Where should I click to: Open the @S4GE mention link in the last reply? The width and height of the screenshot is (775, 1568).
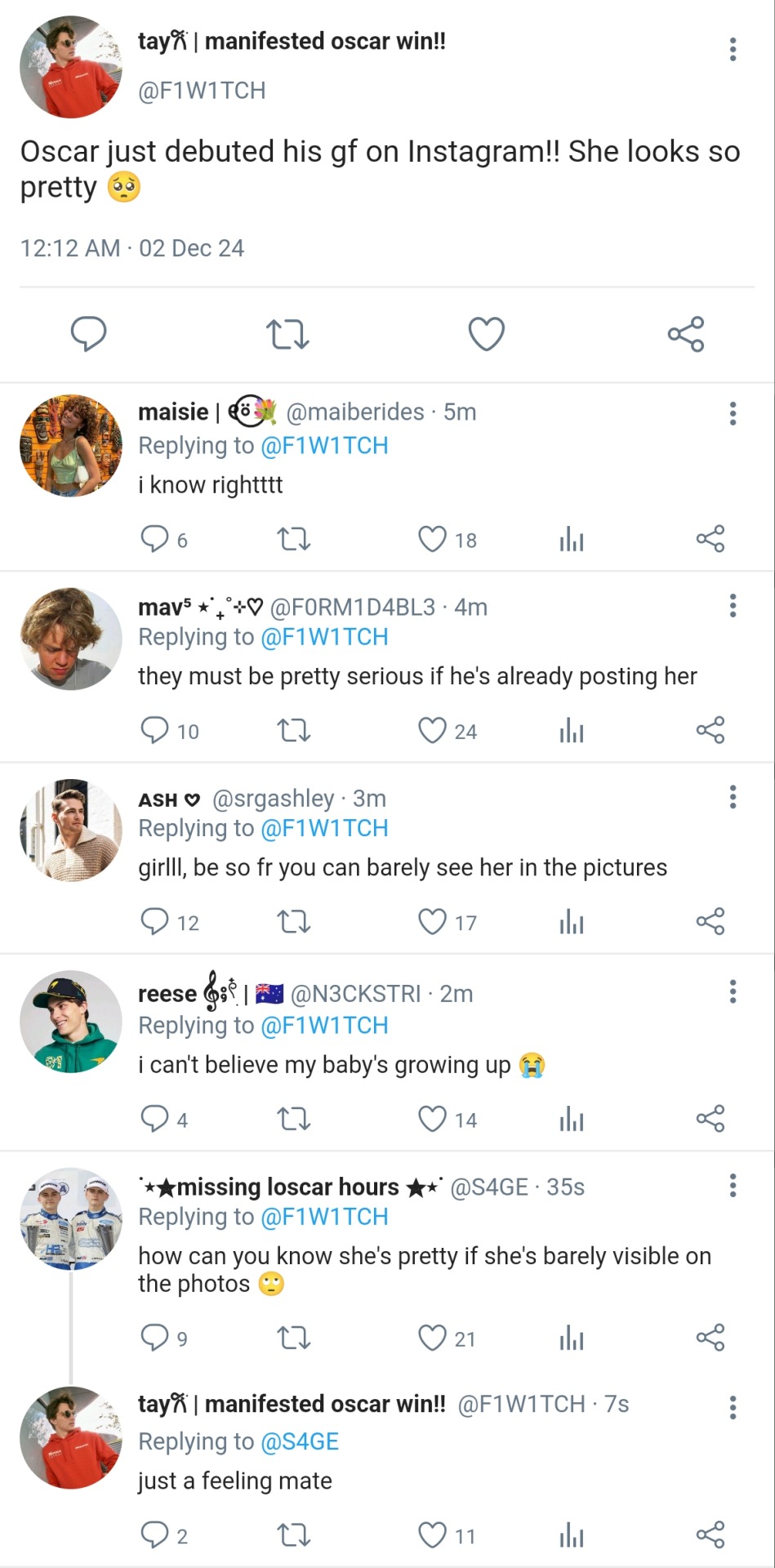(x=299, y=1441)
